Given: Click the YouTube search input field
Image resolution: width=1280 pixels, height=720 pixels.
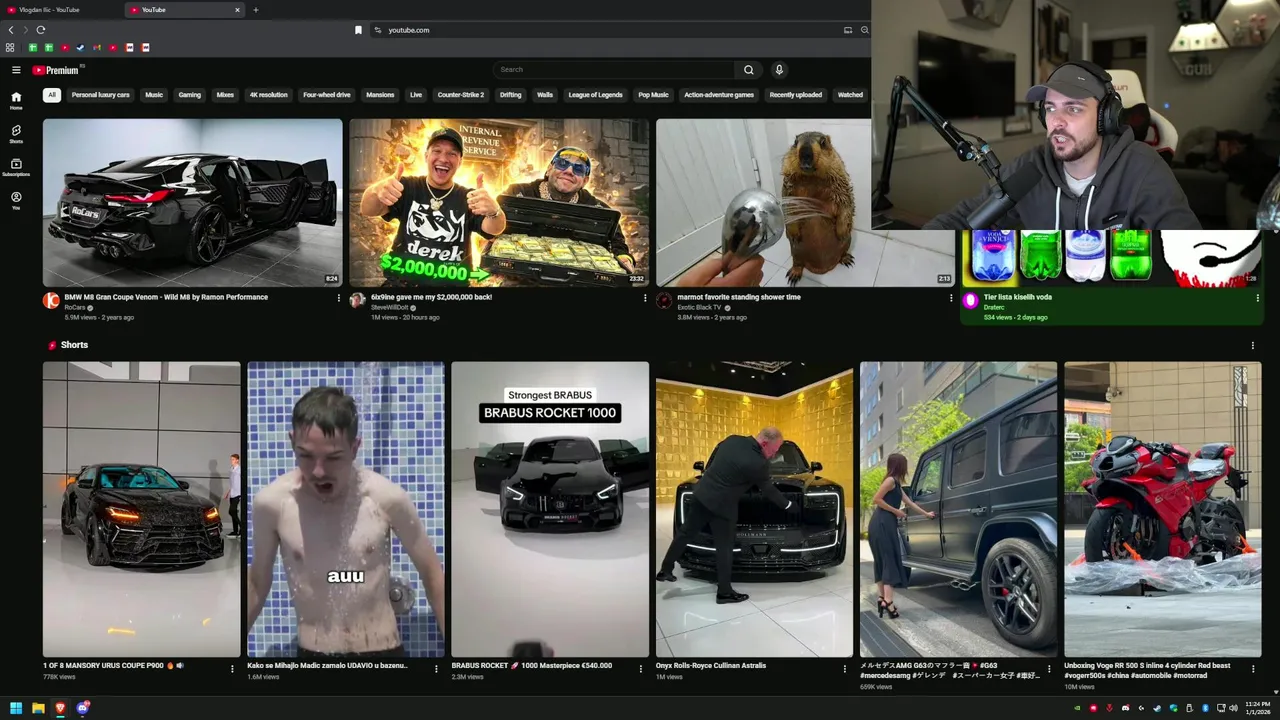Looking at the screenshot, I should click(615, 70).
